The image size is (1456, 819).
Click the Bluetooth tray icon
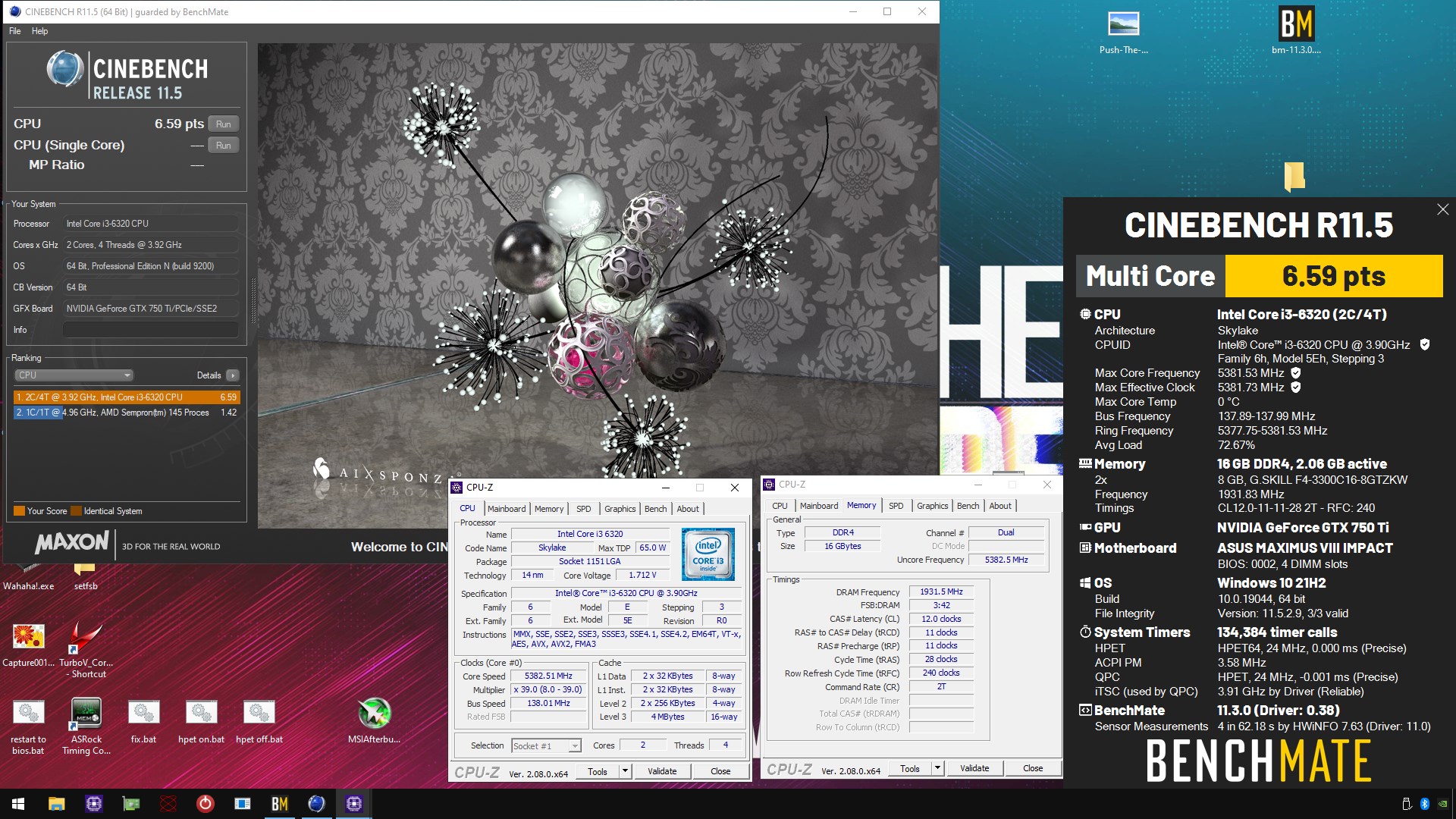point(1424,804)
